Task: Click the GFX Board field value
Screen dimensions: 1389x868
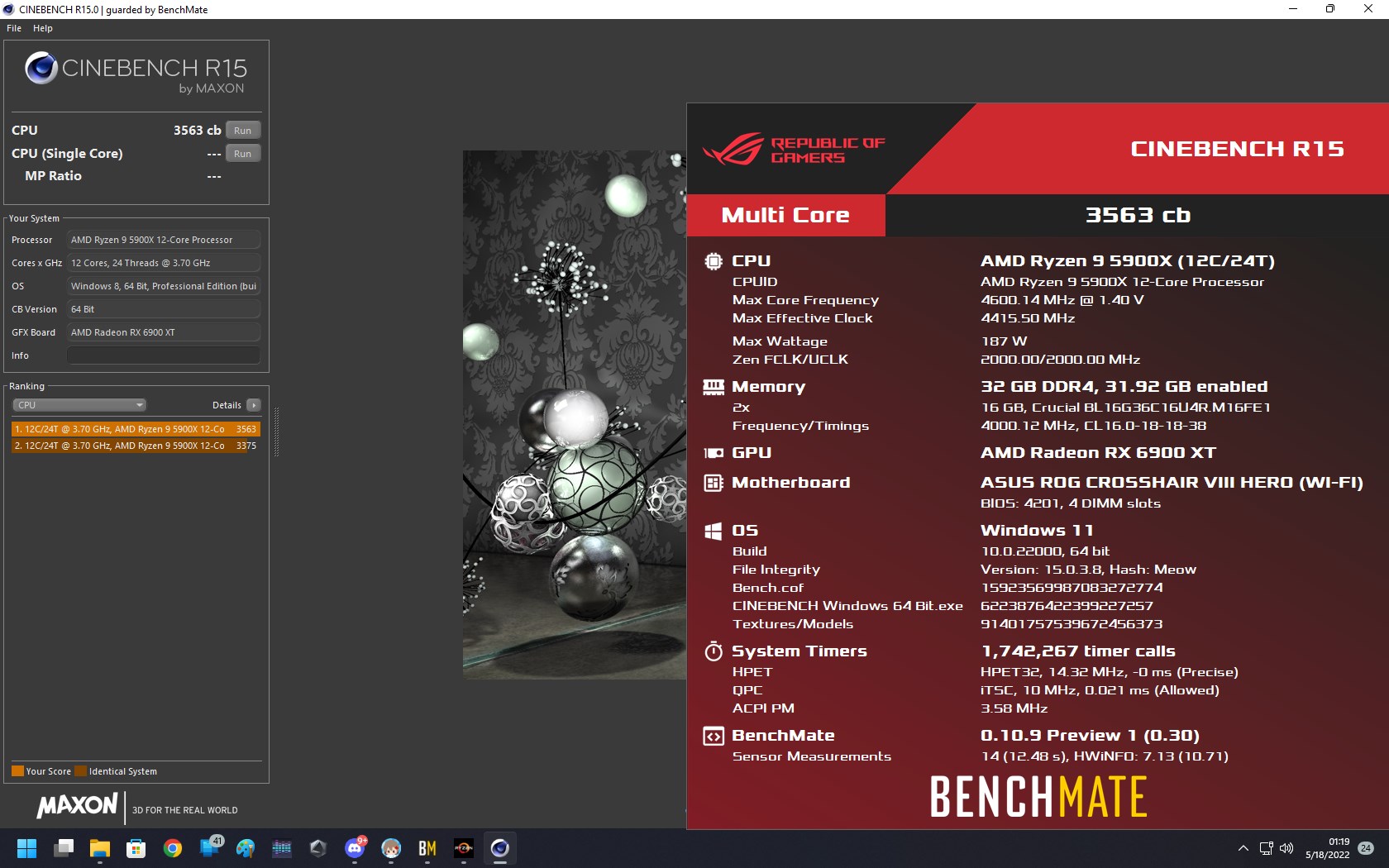Action: coord(164,332)
